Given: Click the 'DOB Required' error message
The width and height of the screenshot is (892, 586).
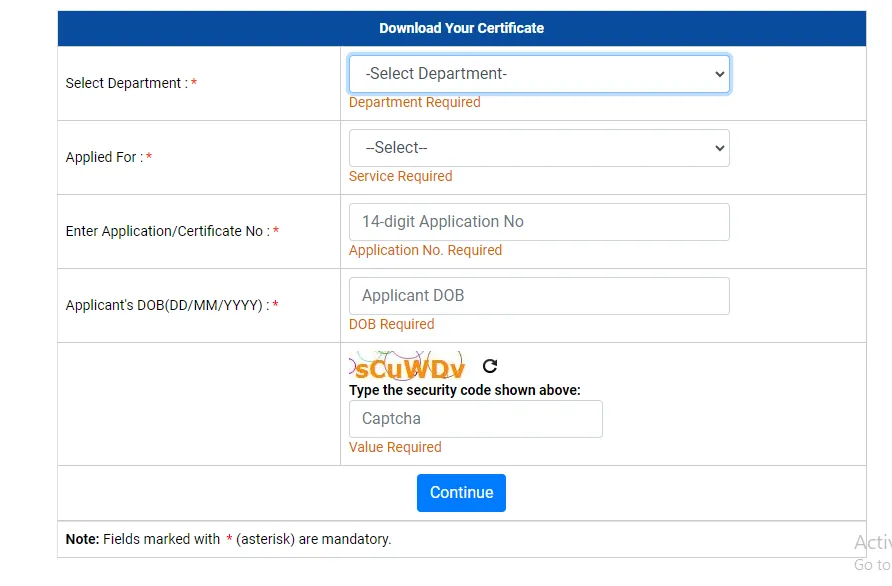Looking at the screenshot, I should point(391,325).
